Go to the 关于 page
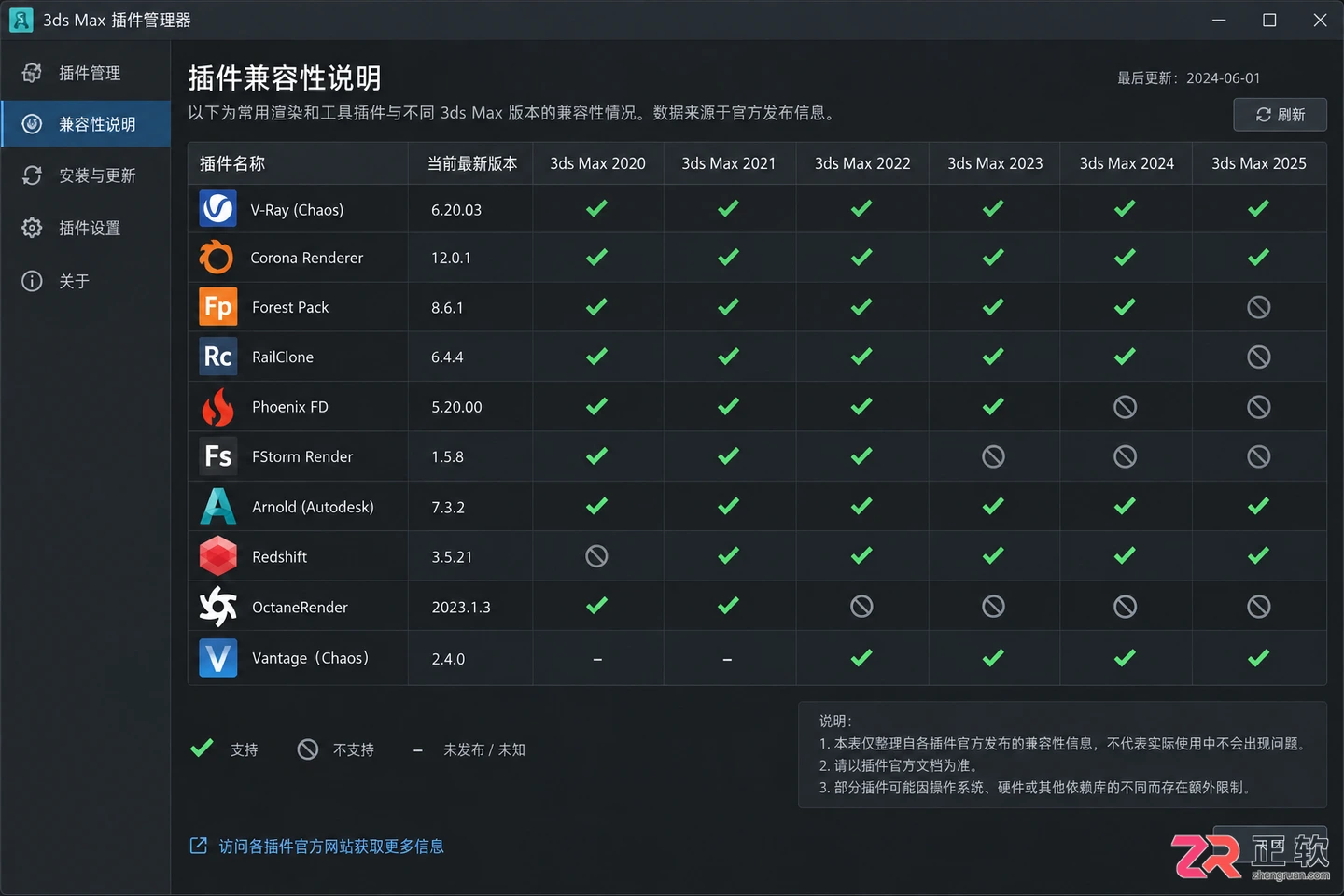The image size is (1344, 896). (86, 281)
